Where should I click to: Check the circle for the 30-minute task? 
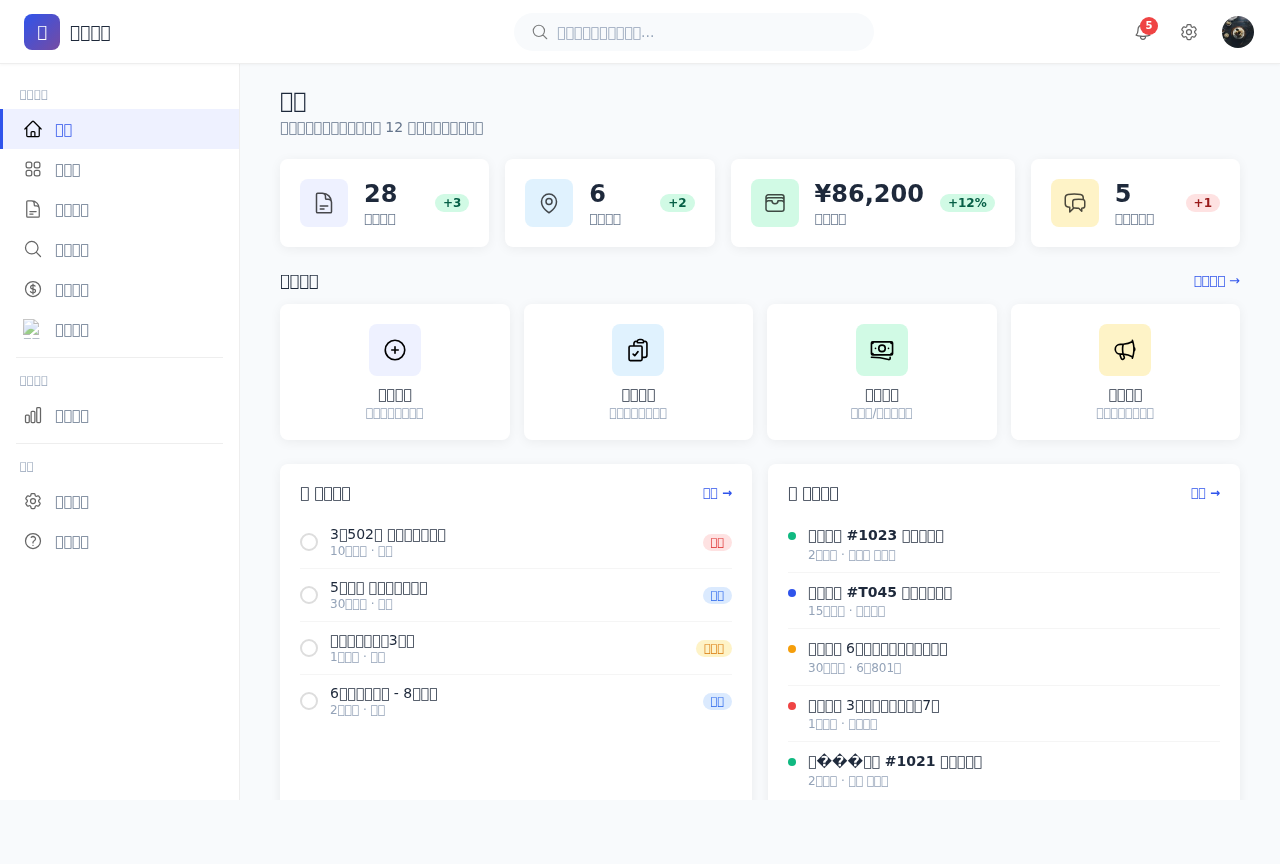point(309,595)
